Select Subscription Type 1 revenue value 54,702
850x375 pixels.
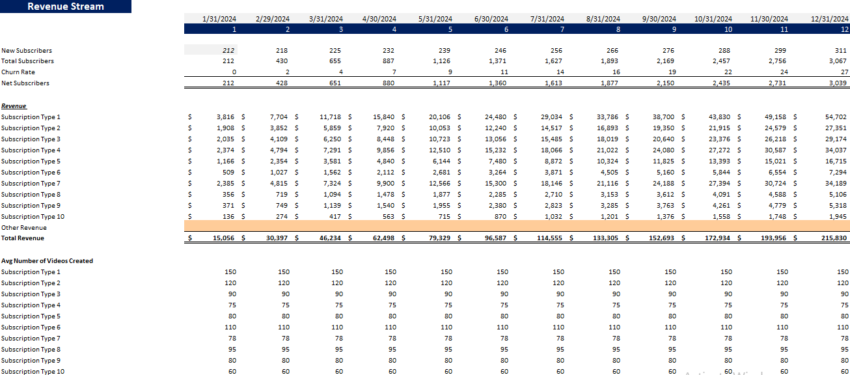coord(838,117)
